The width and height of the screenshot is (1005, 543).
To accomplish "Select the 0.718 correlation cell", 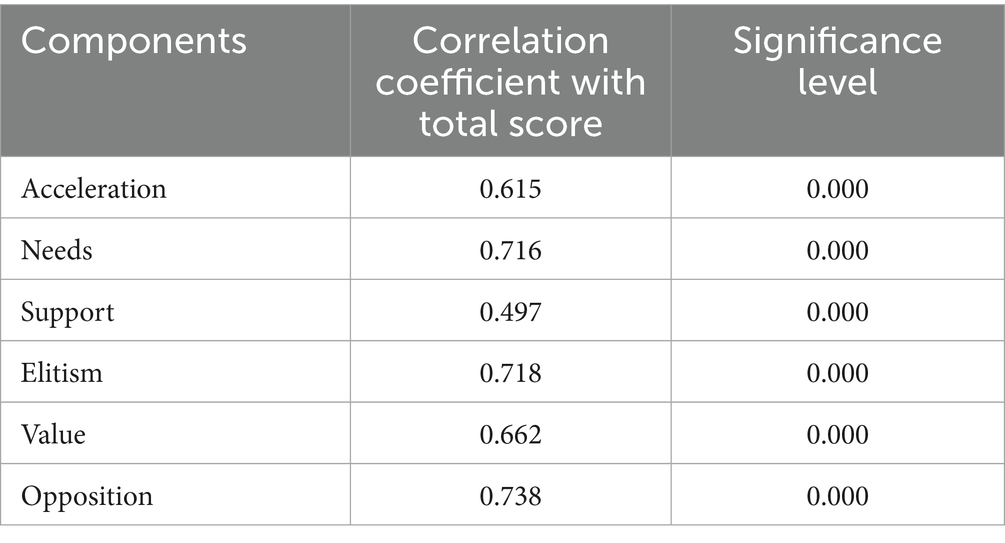I will click(510, 373).
